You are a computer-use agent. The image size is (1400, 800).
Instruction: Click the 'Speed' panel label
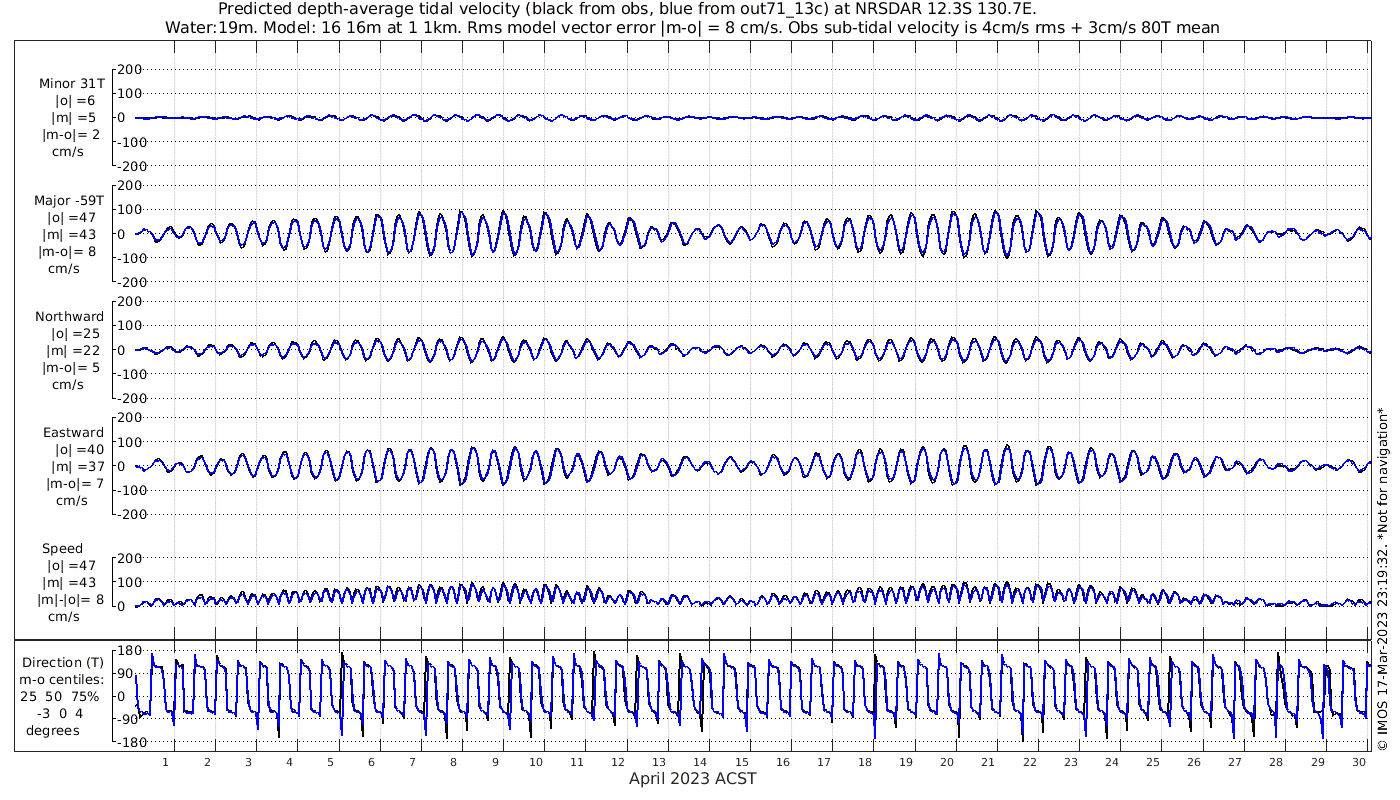click(62, 548)
